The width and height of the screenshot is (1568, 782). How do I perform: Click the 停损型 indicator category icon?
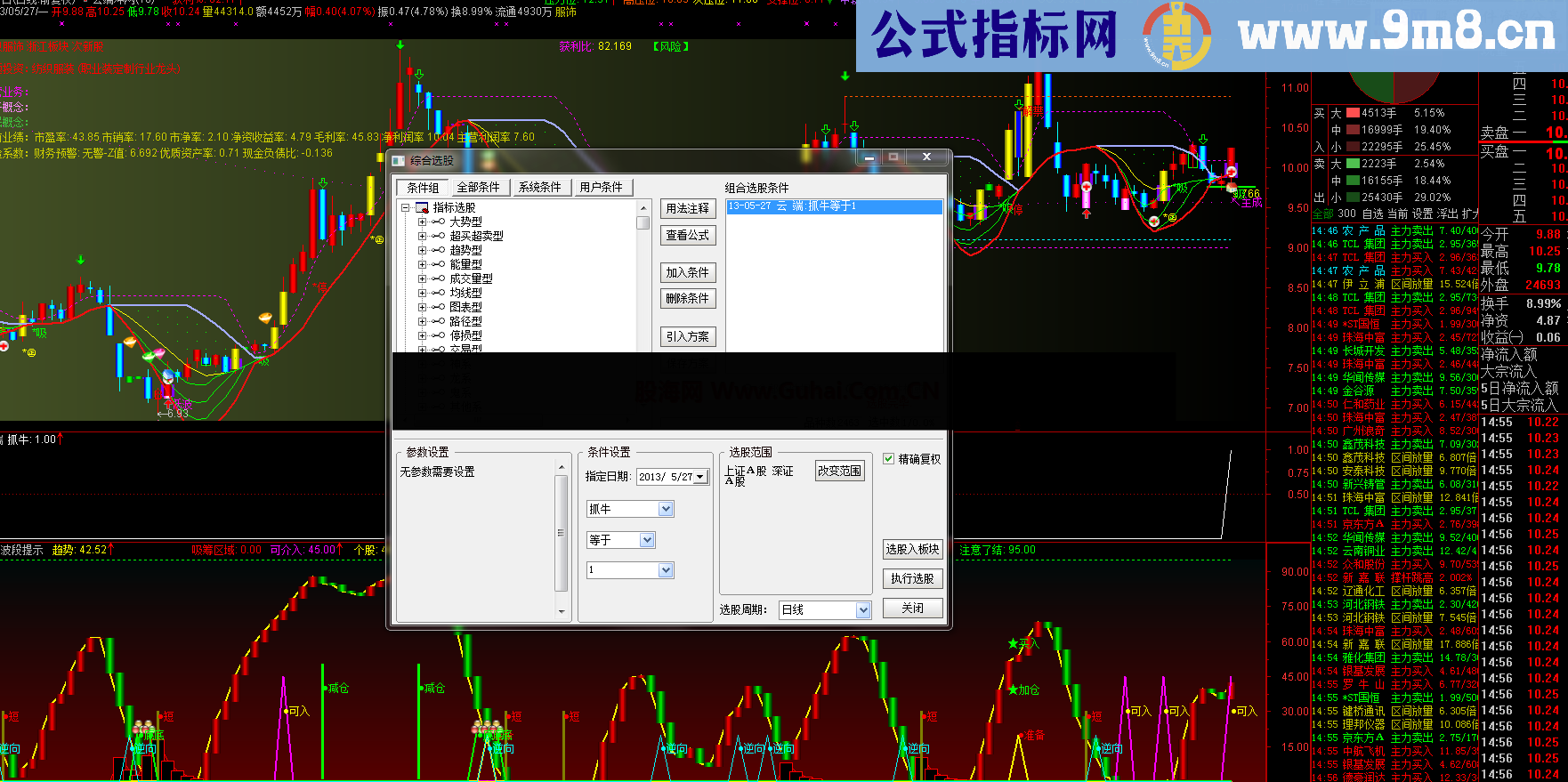click(x=438, y=336)
